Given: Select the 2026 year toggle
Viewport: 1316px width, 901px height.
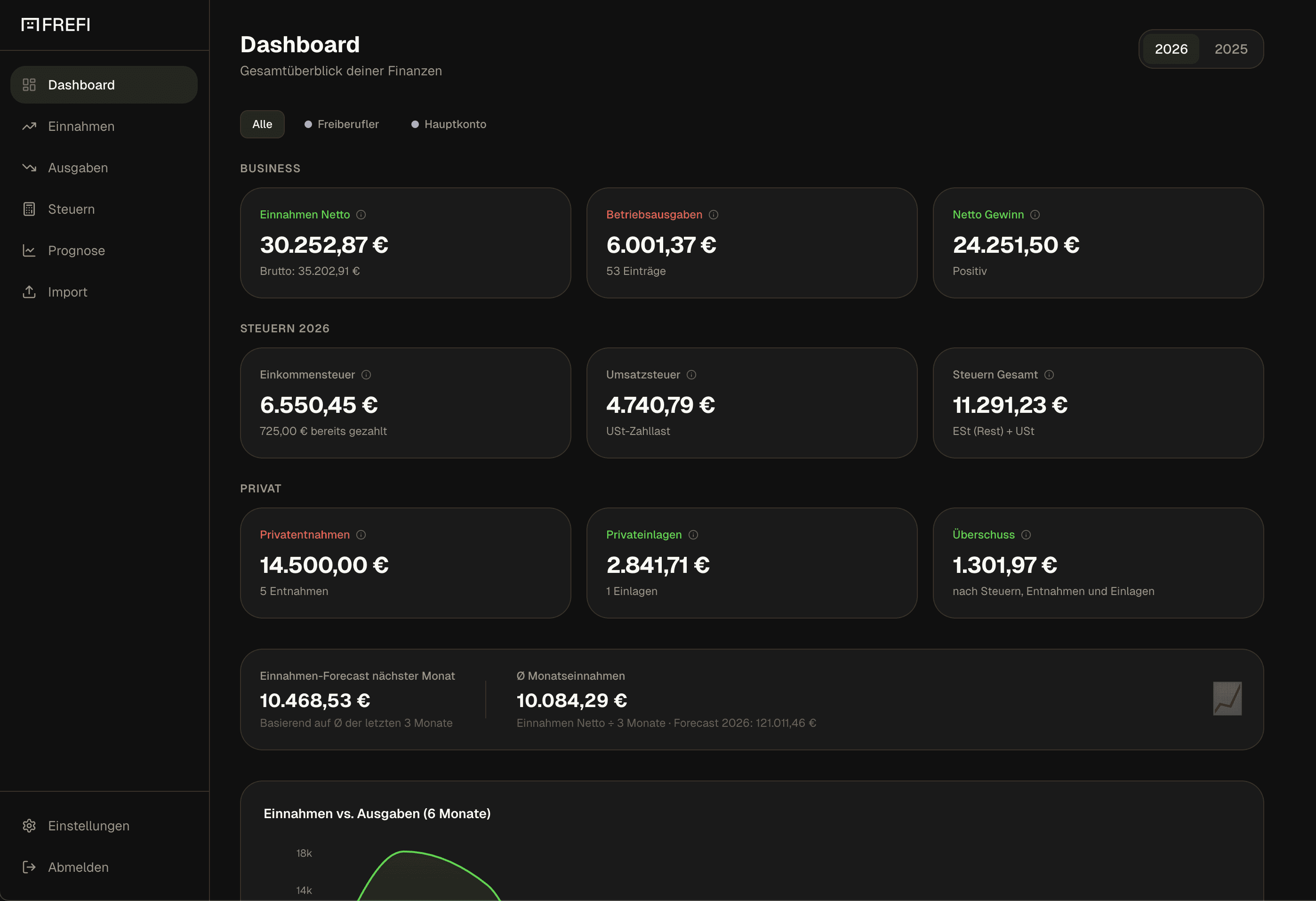Looking at the screenshot, I should pos(1171,49).
